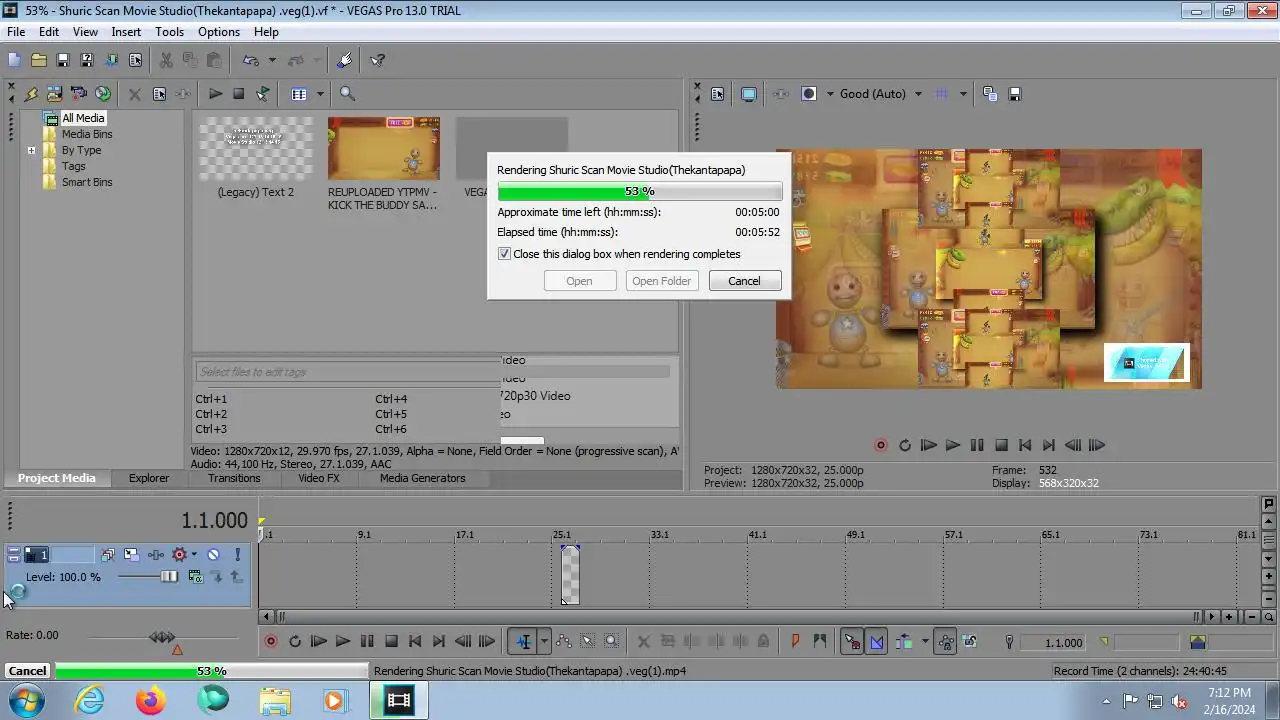Click track 1 Level slider handle
The height and width of the screenshot is (720, 1280).
(x=169, y=577)
